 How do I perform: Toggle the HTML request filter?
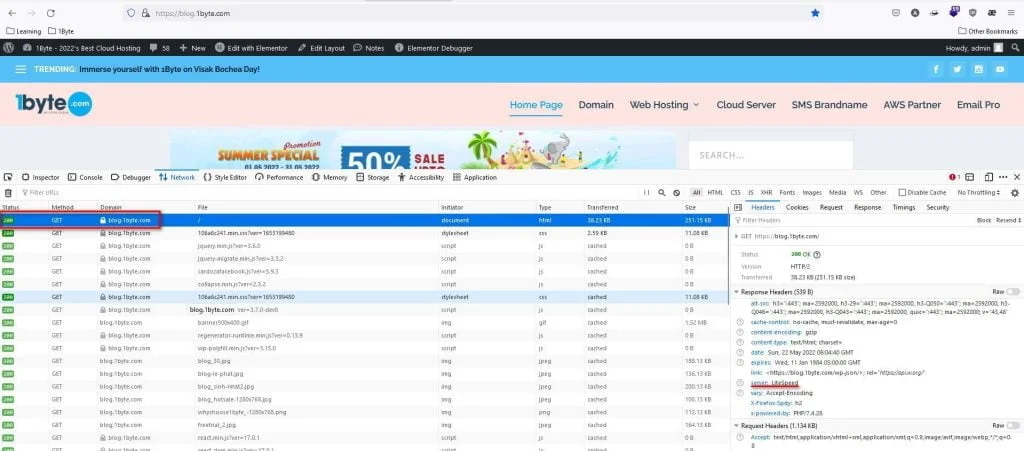click(715, 193)
